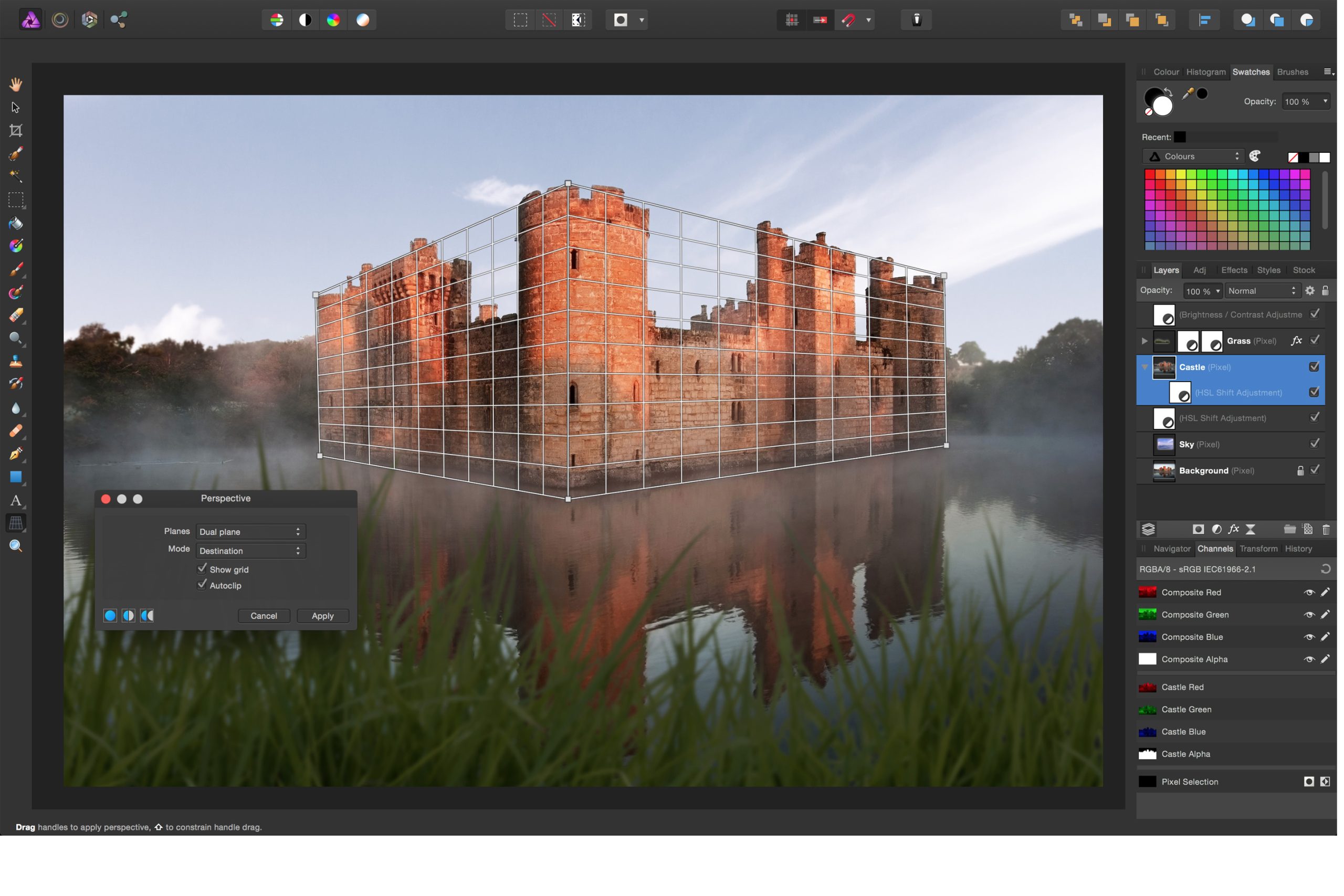Select the Zoom tool
1344x896 pixels.
click(x=15, y=547)
